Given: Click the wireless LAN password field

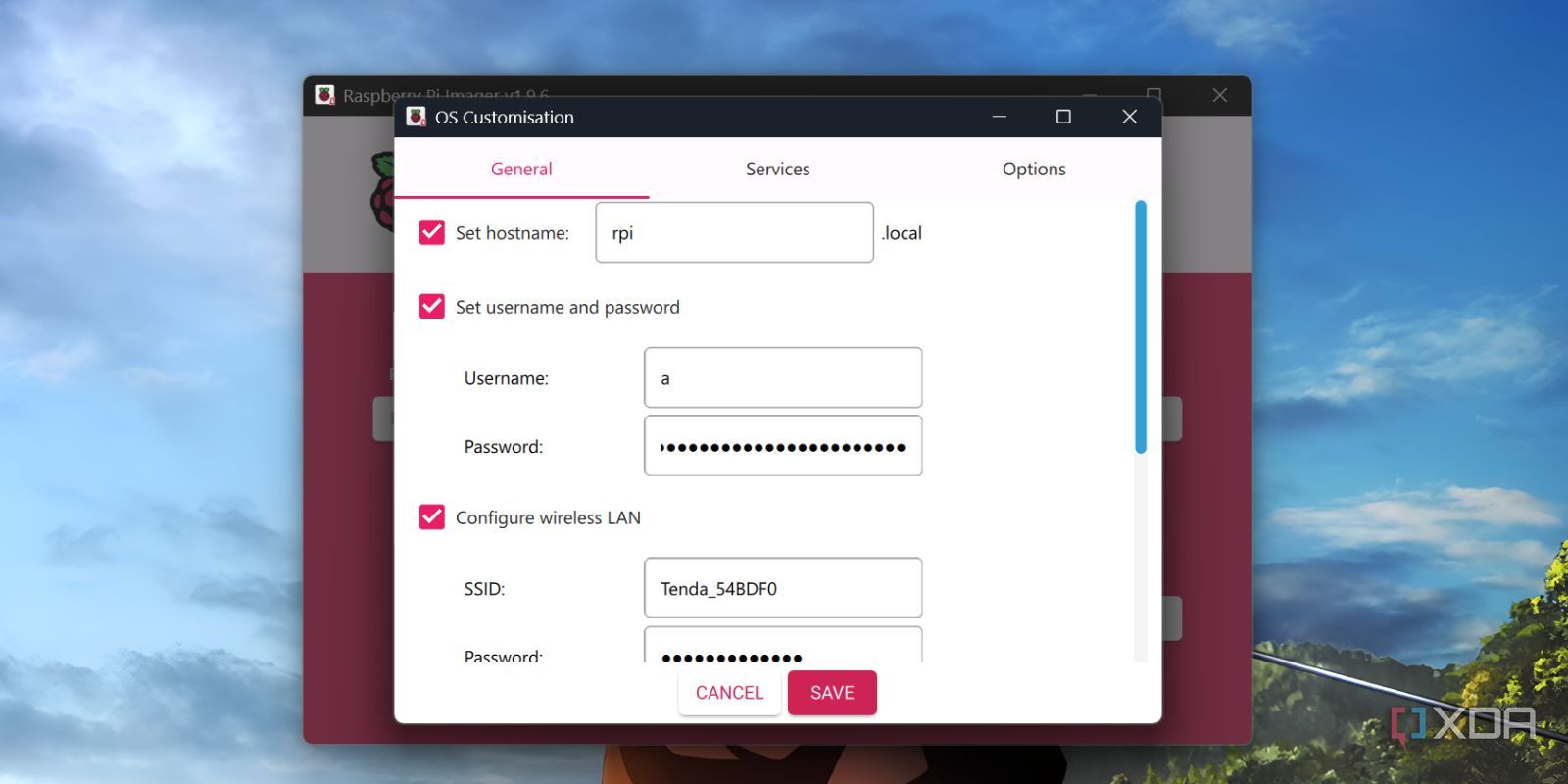Looking at the screenshot, I should [783, 646].
